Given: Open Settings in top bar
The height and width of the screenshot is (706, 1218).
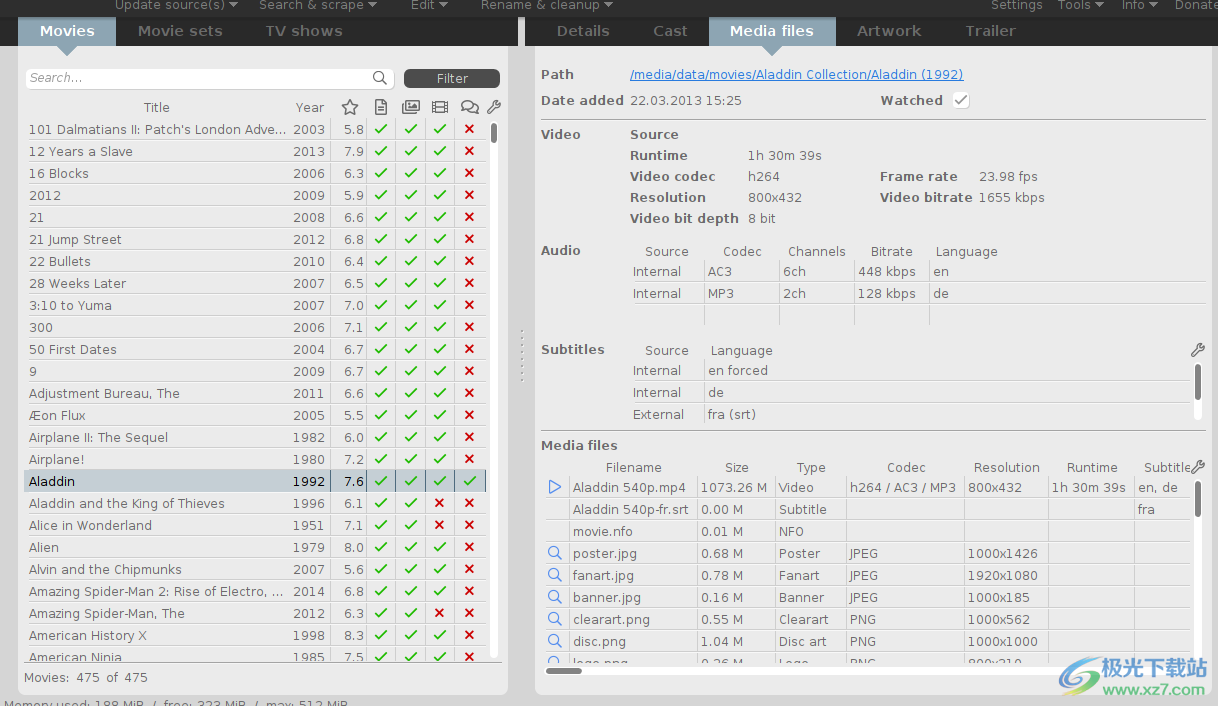Looking at the screenshot, I should coord(1017,5).
